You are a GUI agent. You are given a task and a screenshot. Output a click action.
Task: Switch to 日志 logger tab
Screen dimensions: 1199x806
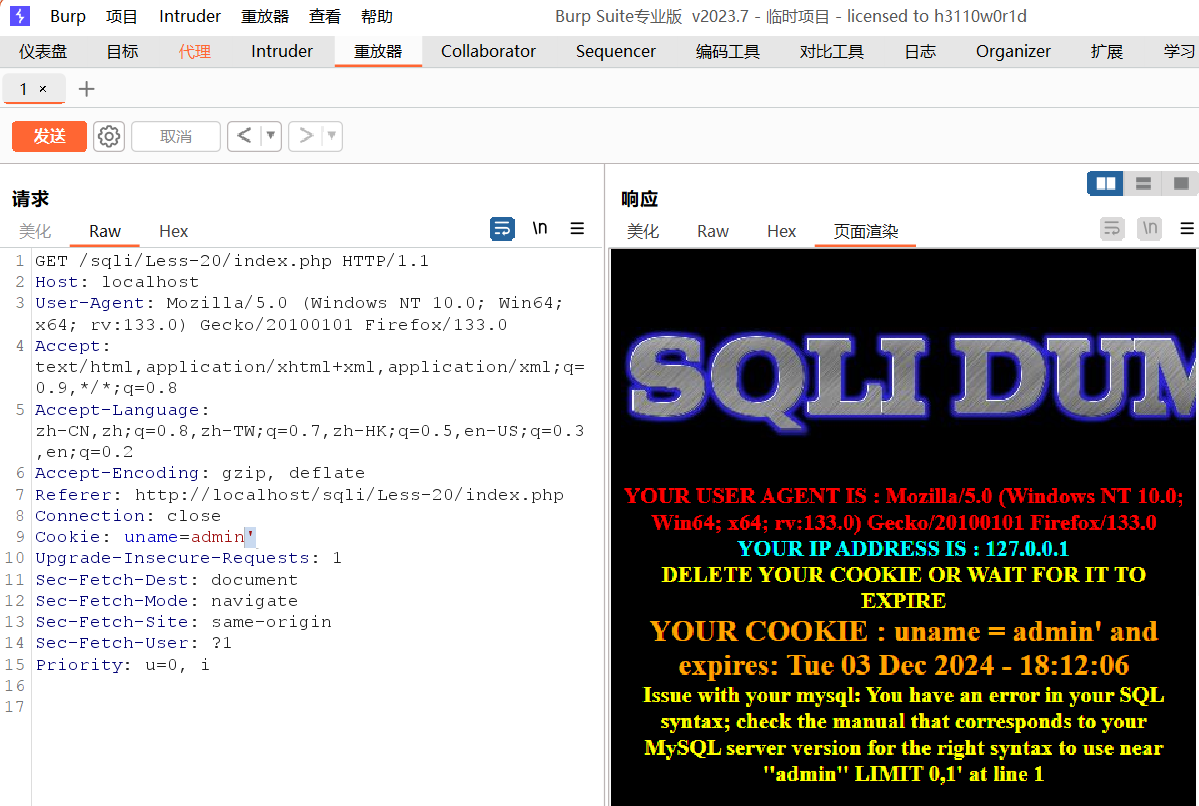click(920, 51)
